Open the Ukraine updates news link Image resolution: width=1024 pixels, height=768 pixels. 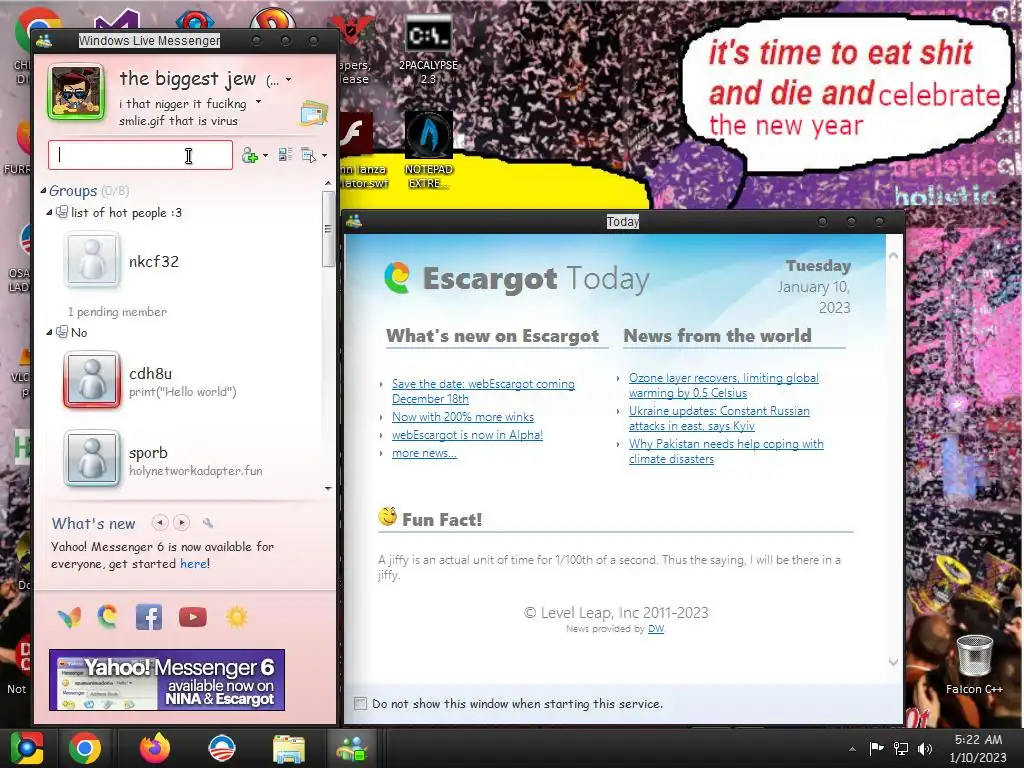tap(719, 419)
